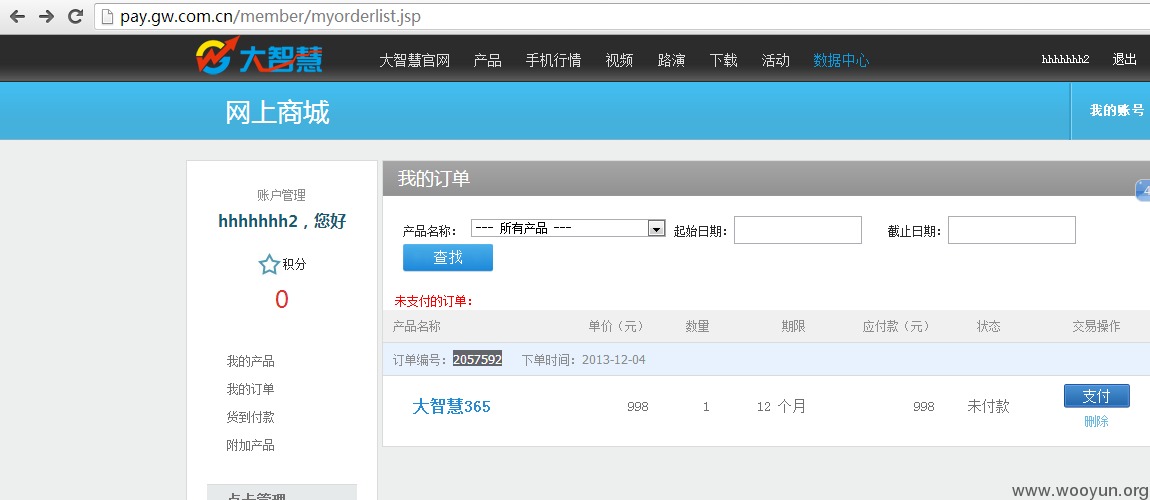Open the 下载 menu item
The width and height of the screenshot is (1150, 500).
(723, 60)
